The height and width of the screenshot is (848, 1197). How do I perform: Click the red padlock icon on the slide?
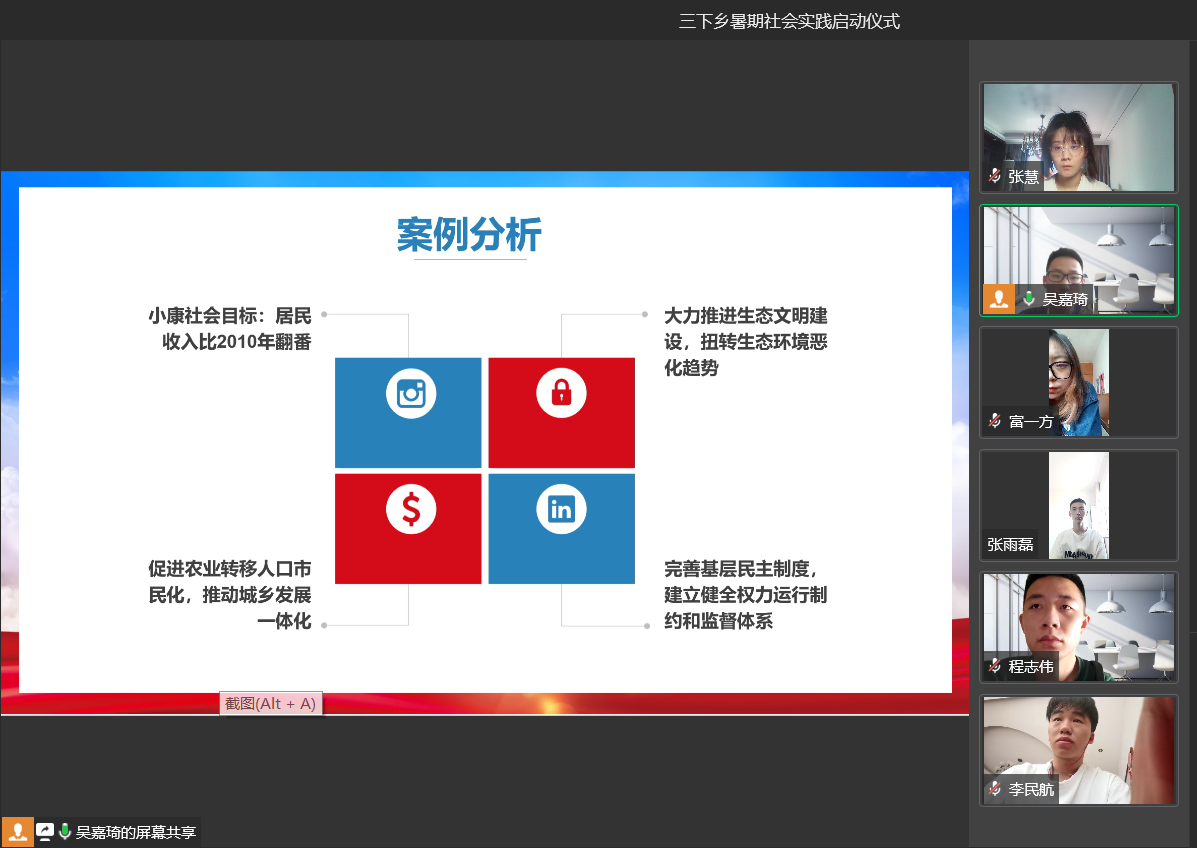click(x=561, y=393)
